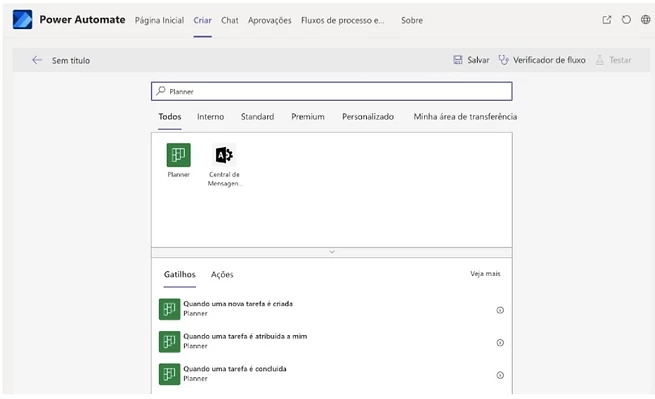Click the magnifier icon in search box
The image size is (655, 399).
coord(161,91)
